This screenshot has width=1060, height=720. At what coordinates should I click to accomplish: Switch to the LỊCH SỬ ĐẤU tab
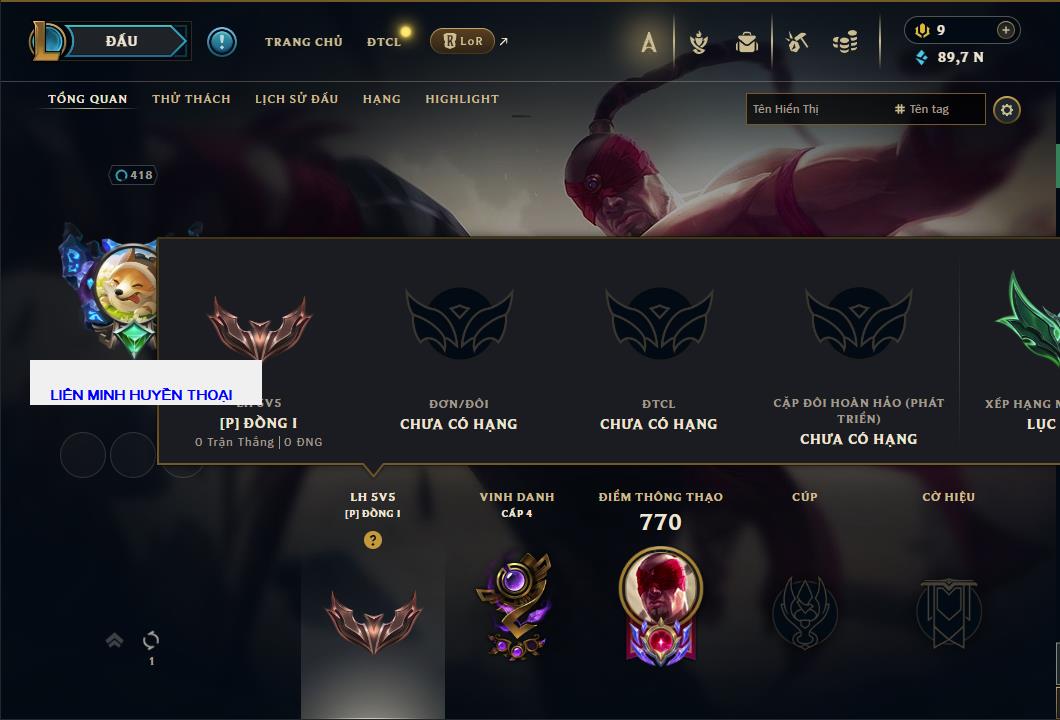pos(296,99)
